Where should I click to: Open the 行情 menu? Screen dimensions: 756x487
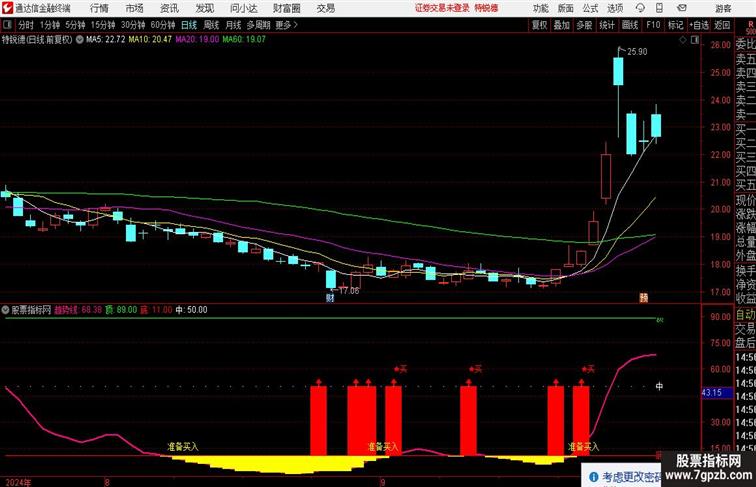(x=99, y=8)
